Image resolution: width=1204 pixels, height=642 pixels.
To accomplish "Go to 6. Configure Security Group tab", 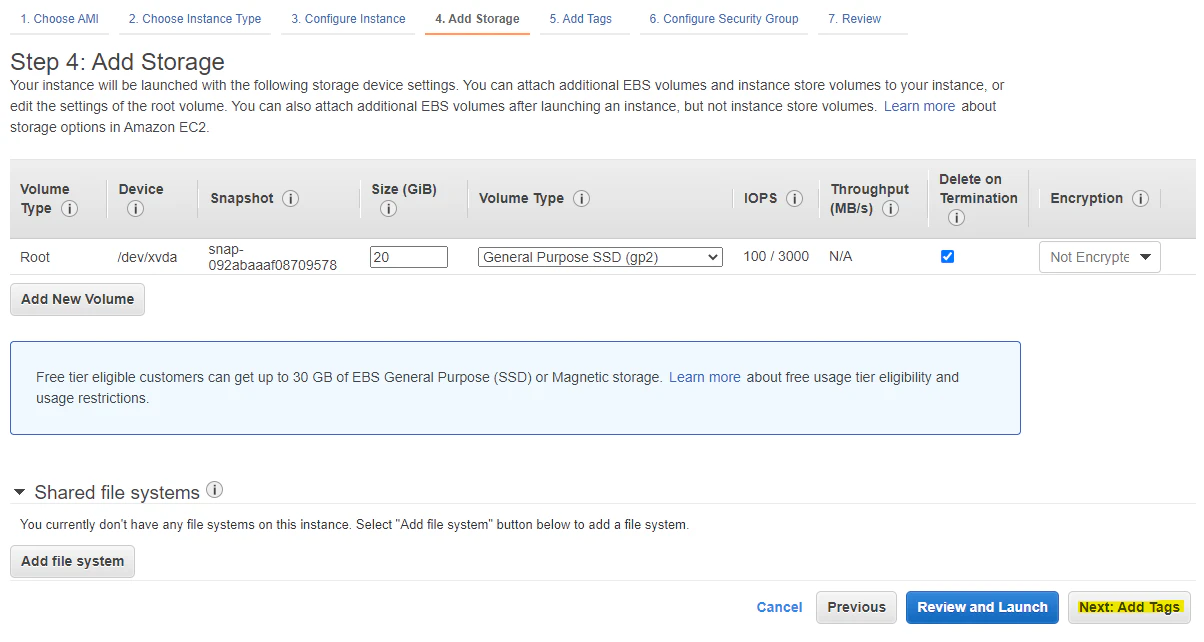I will (724, 19).
